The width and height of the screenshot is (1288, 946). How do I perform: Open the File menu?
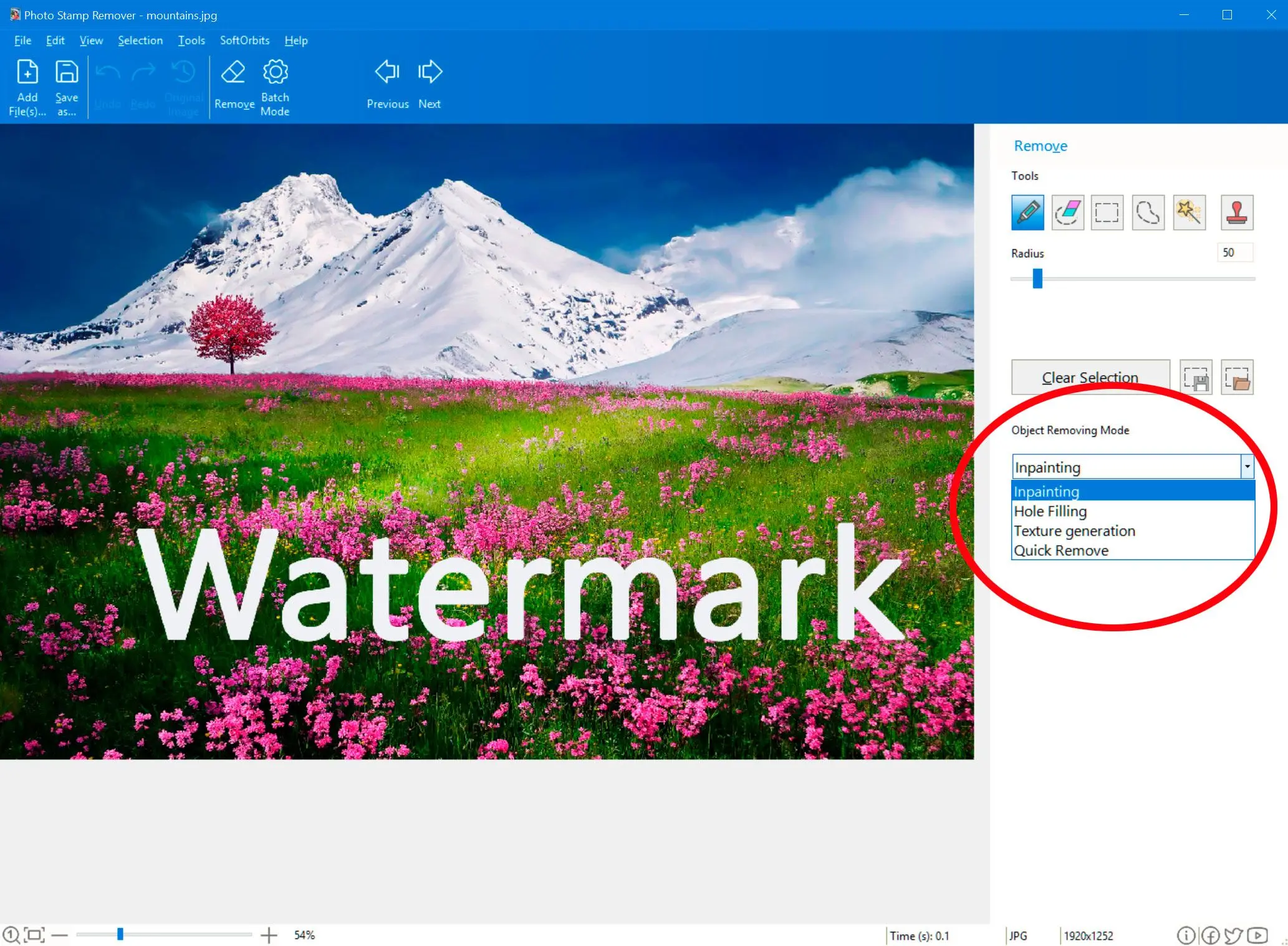coord(22,40)
